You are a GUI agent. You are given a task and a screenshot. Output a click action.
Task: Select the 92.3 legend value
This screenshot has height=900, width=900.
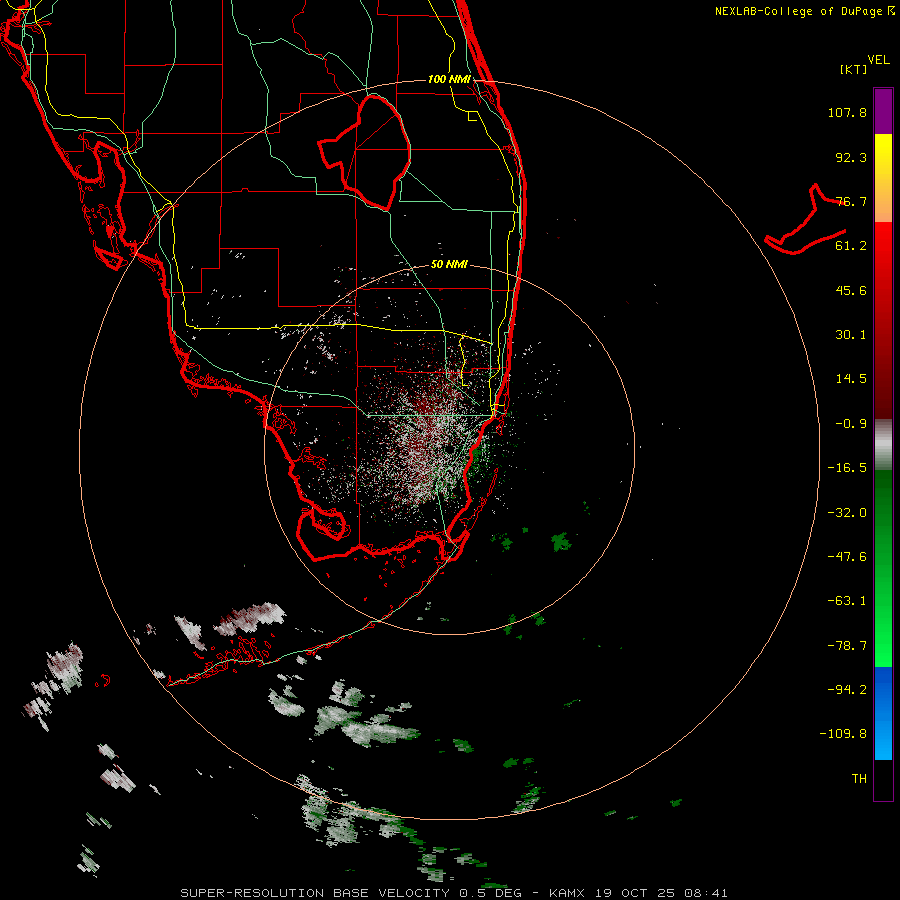tap(851, 157)
